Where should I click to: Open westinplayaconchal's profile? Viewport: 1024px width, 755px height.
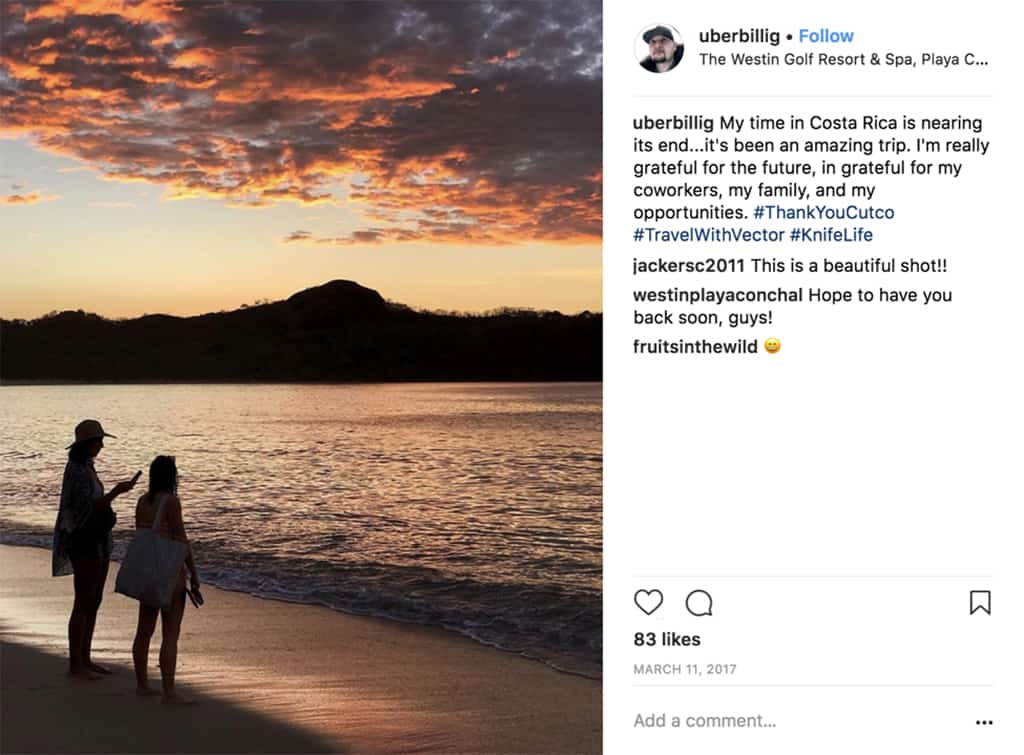click(x=714, y=295)
